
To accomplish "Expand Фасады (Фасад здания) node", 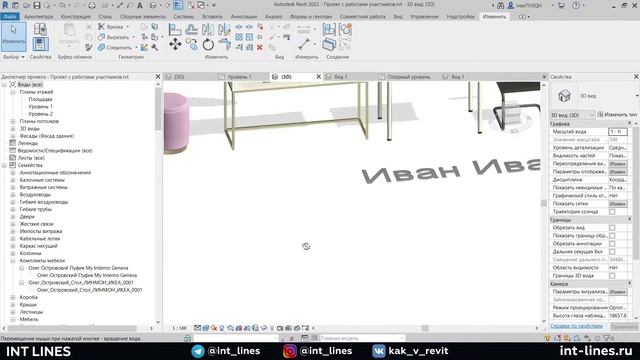I will [x=13, y=136].
